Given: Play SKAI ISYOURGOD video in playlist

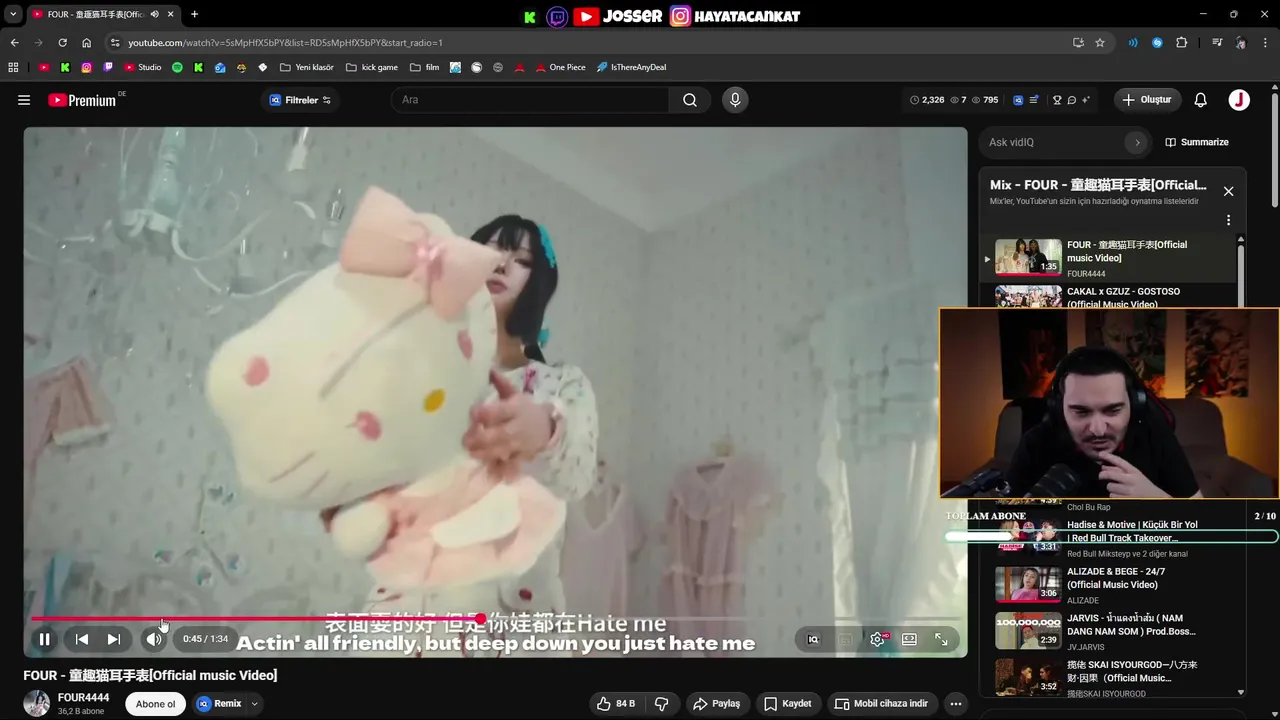Looking at the screenshot, I should pos(1110,678).
